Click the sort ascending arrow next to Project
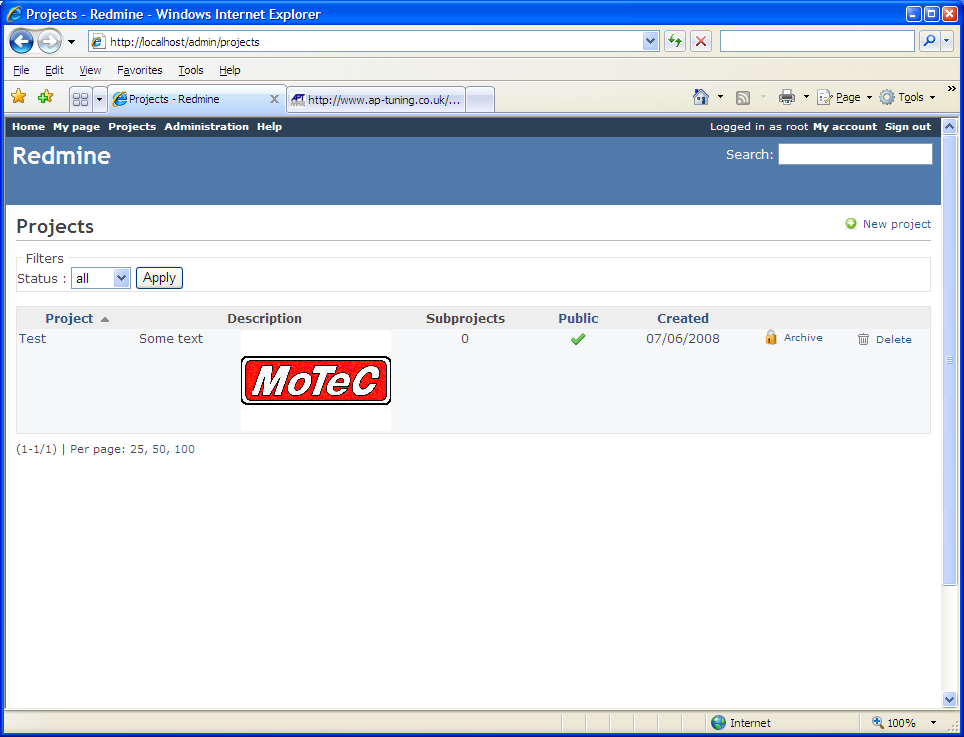Image resolution: width=964 pixels, height=737 pixels. coord(105,320)
